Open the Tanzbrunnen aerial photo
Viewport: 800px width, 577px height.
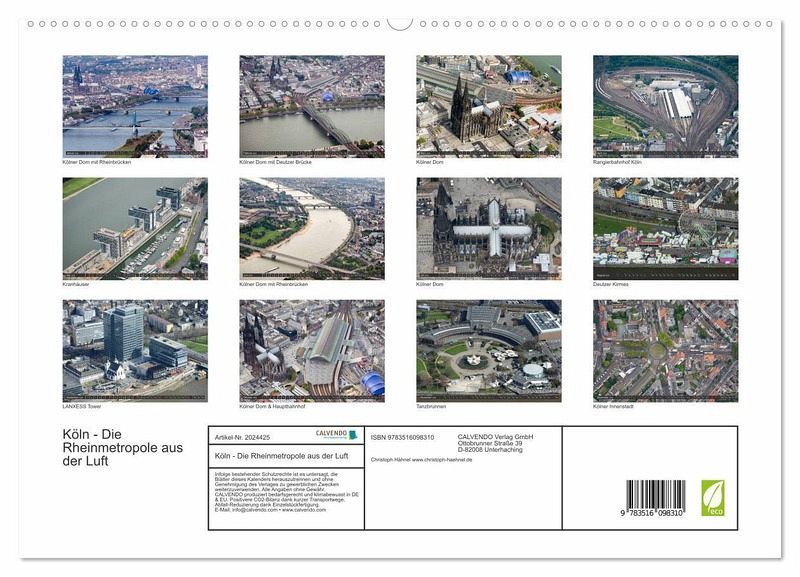click(x=489, y=351)
